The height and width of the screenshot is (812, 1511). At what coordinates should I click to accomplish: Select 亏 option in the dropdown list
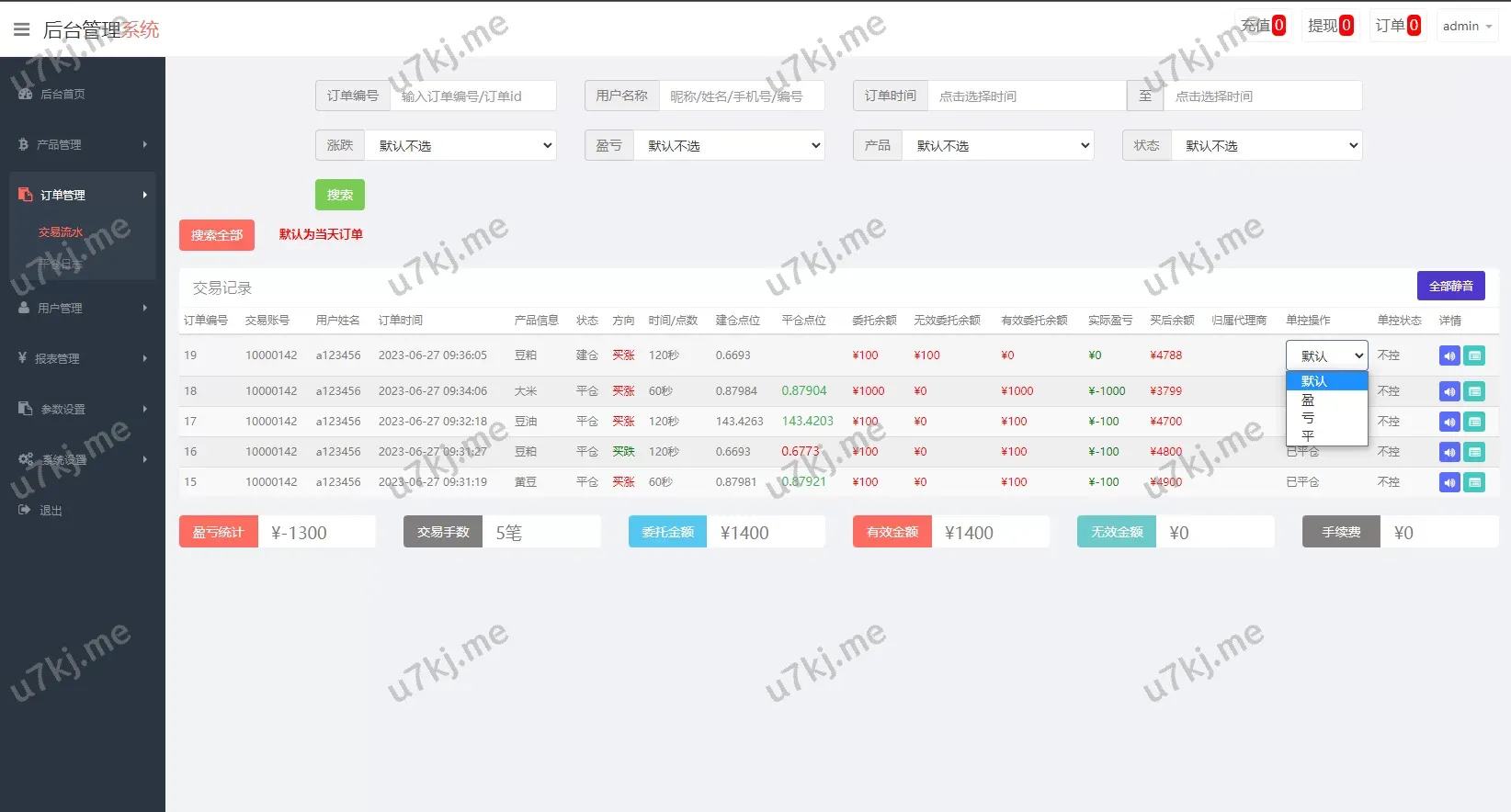(1308, 418)
